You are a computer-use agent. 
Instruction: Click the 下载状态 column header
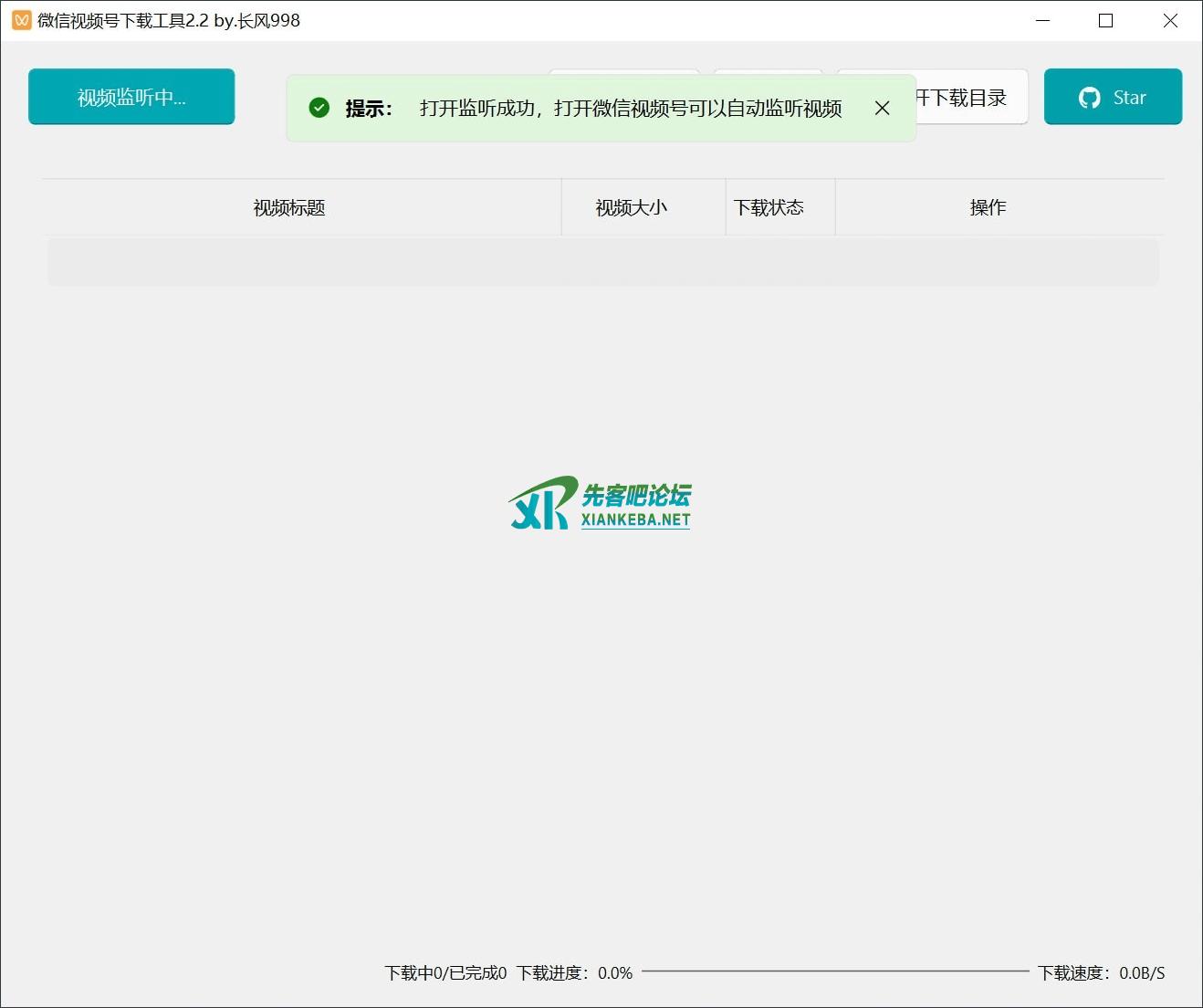pos(769,208)
